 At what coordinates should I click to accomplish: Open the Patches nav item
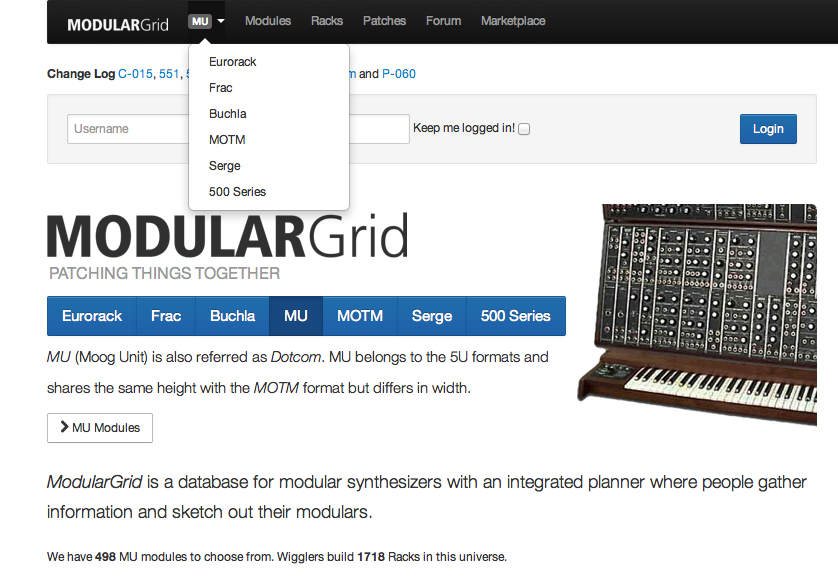[x=384, y=21]
